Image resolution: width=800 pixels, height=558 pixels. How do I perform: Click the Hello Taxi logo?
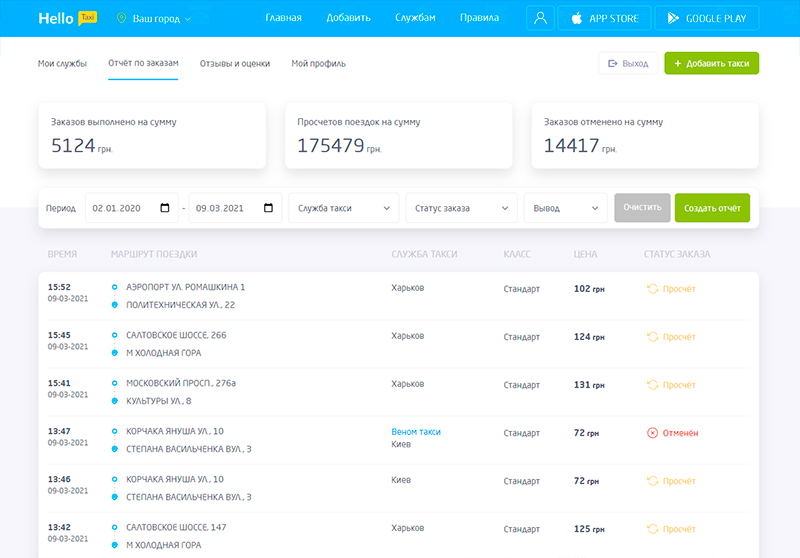pos(68,18)
